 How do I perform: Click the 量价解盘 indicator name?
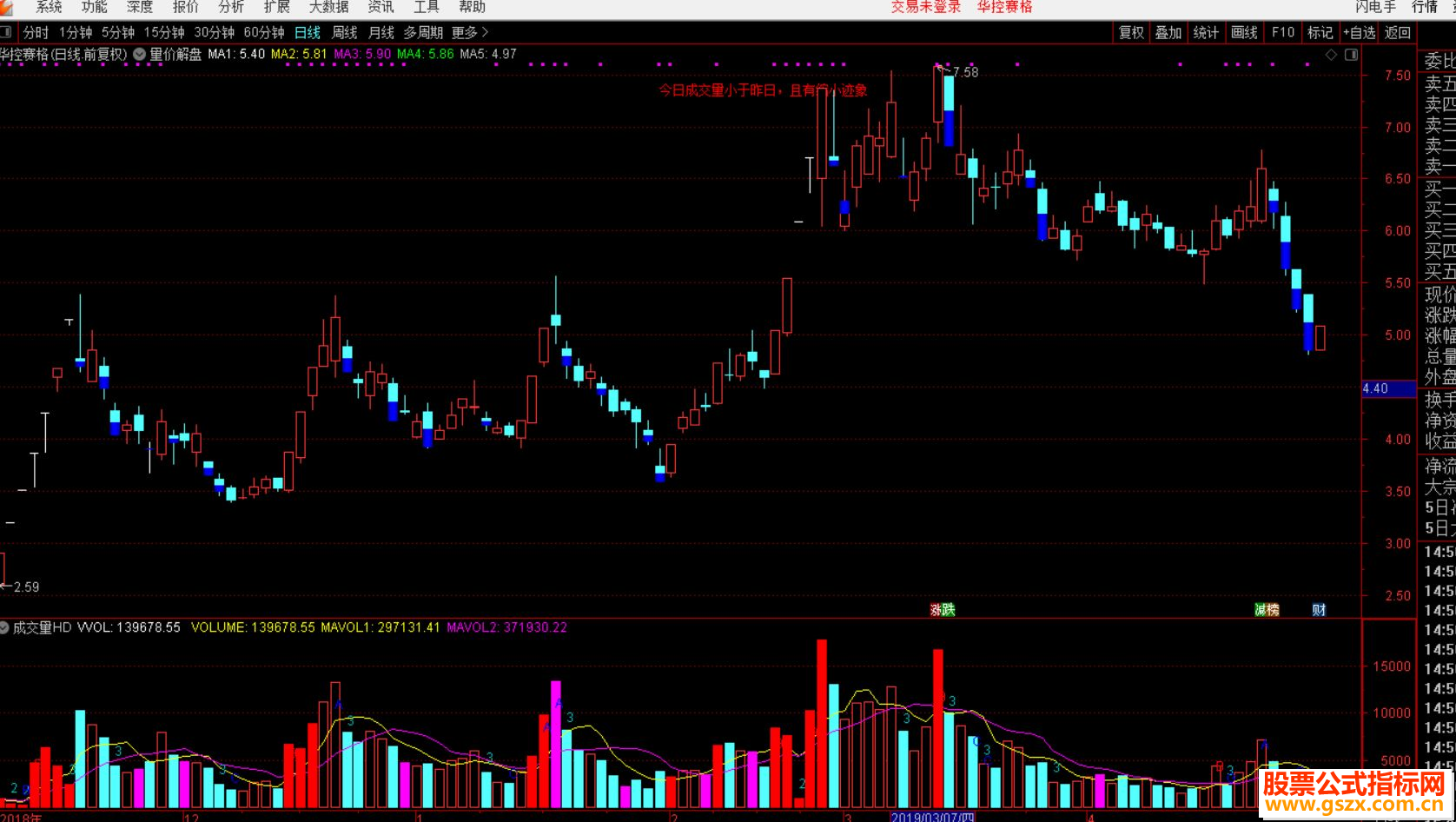175,54
